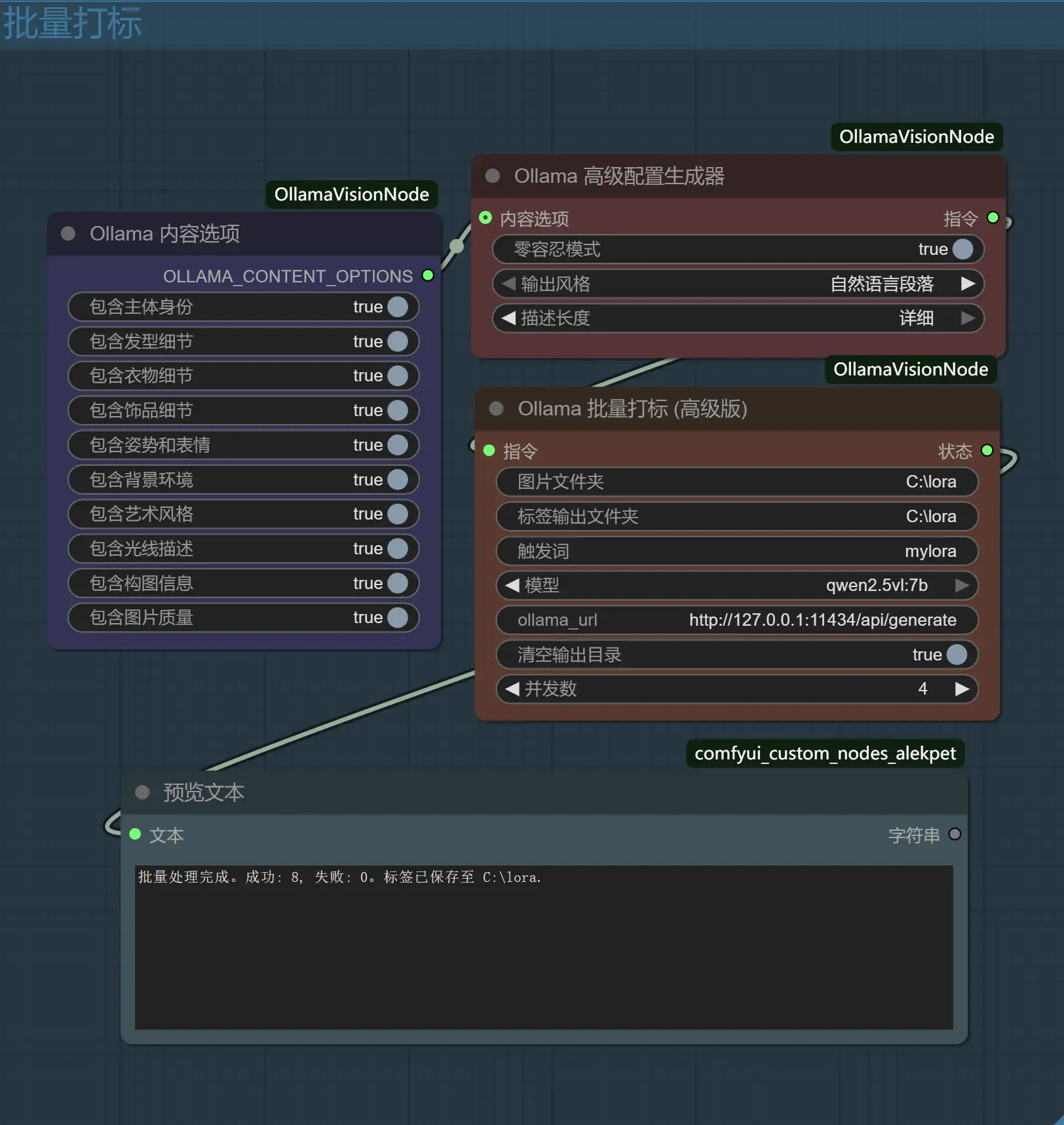The height and width of the screenshot is (1125, 1064).
Task: Decrease 并发数 with left arrow
Action: (x=512, y=689)
